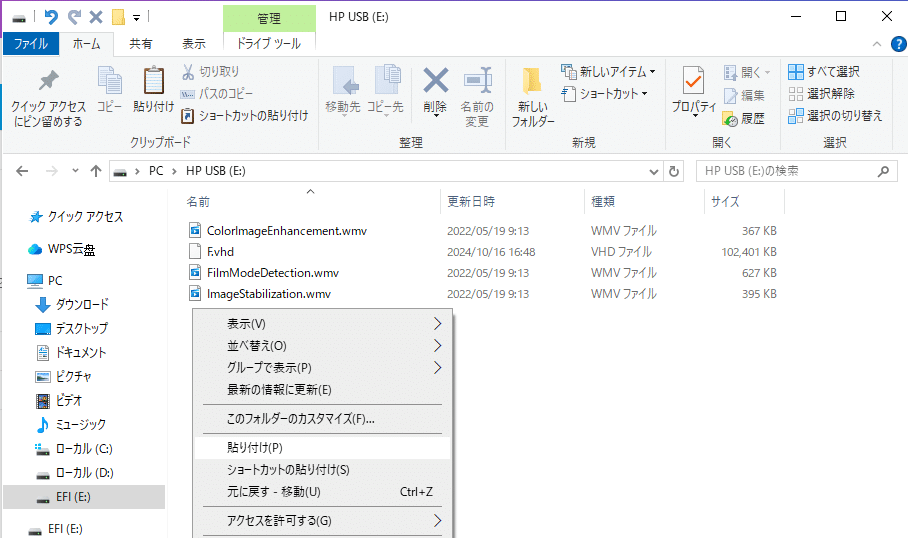Screen dimensions: 908x538
Task: Open the address bar history dropdown
Action: coord(654,171)
